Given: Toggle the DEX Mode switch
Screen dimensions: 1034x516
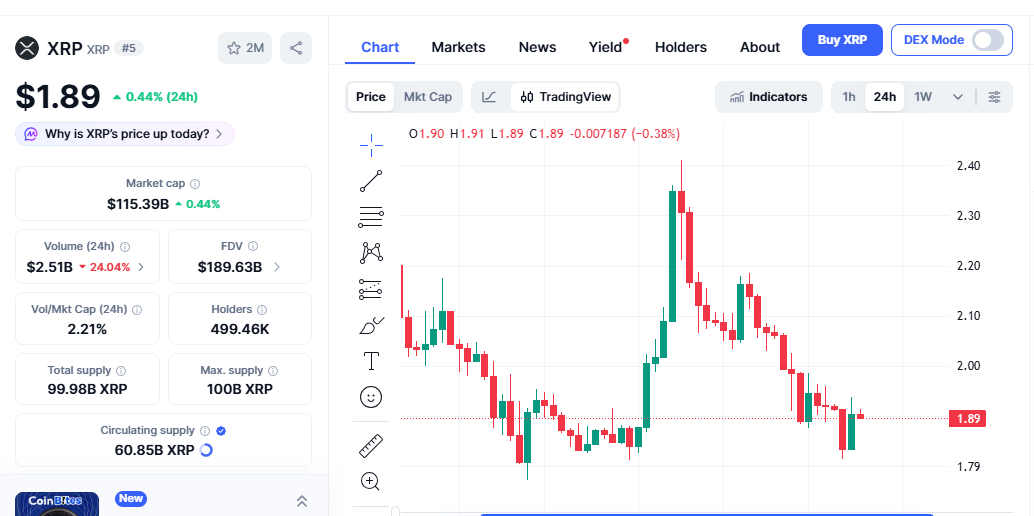Looking at the screenshot, I should pyautogui.click(x=987, y=40).
